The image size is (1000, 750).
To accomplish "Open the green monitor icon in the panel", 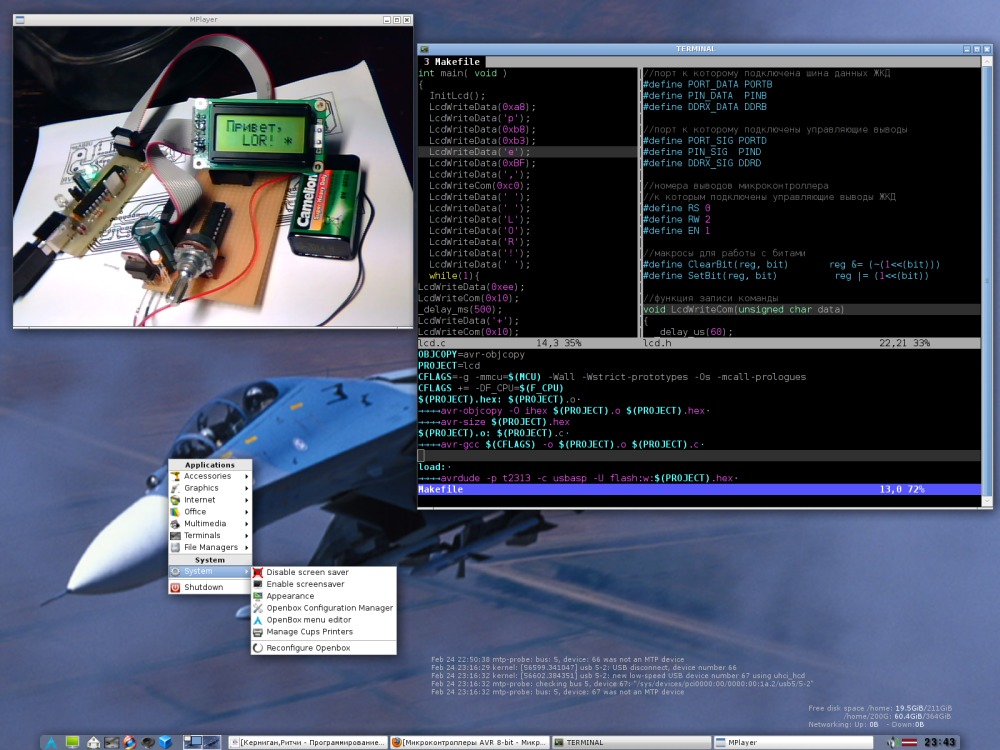I will 73,742.
